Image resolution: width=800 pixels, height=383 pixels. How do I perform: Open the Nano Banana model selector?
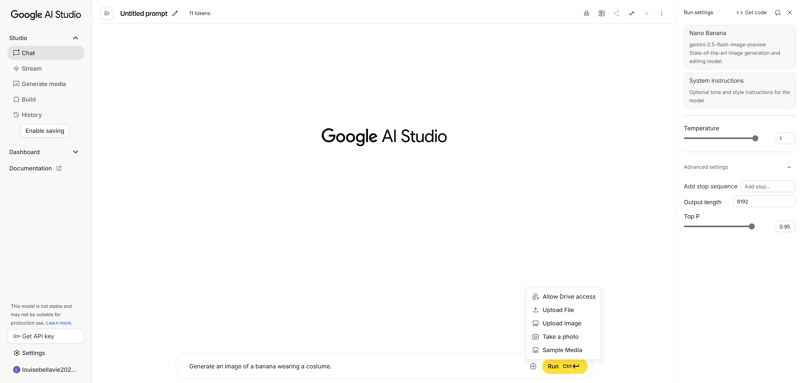(739, 47)
